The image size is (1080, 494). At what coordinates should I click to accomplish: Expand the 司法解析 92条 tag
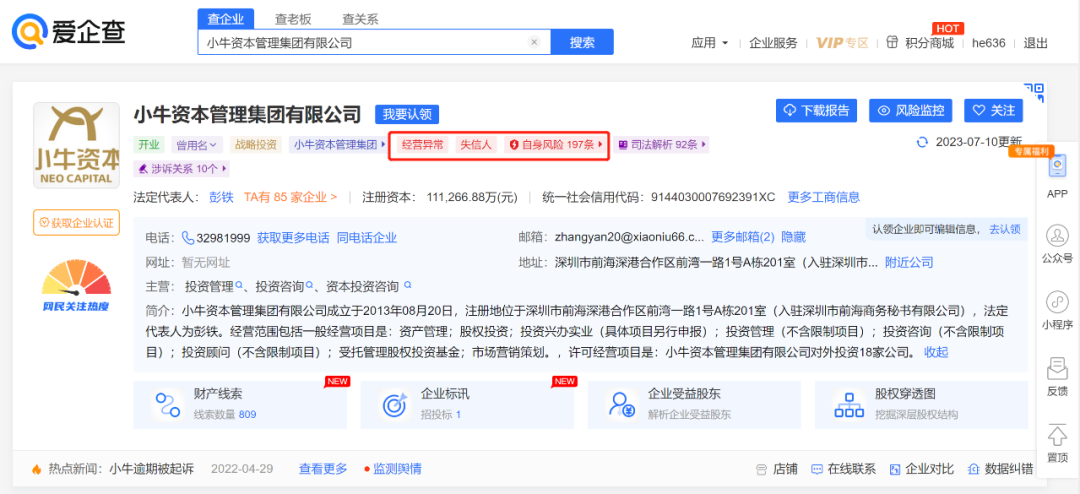click(x=663, y=145)
